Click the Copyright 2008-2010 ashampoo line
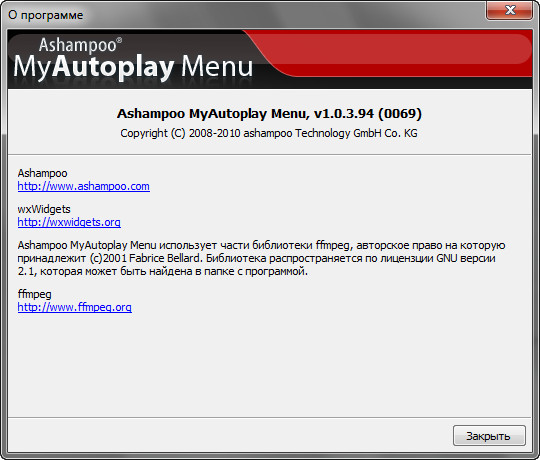 click(269, 133)
